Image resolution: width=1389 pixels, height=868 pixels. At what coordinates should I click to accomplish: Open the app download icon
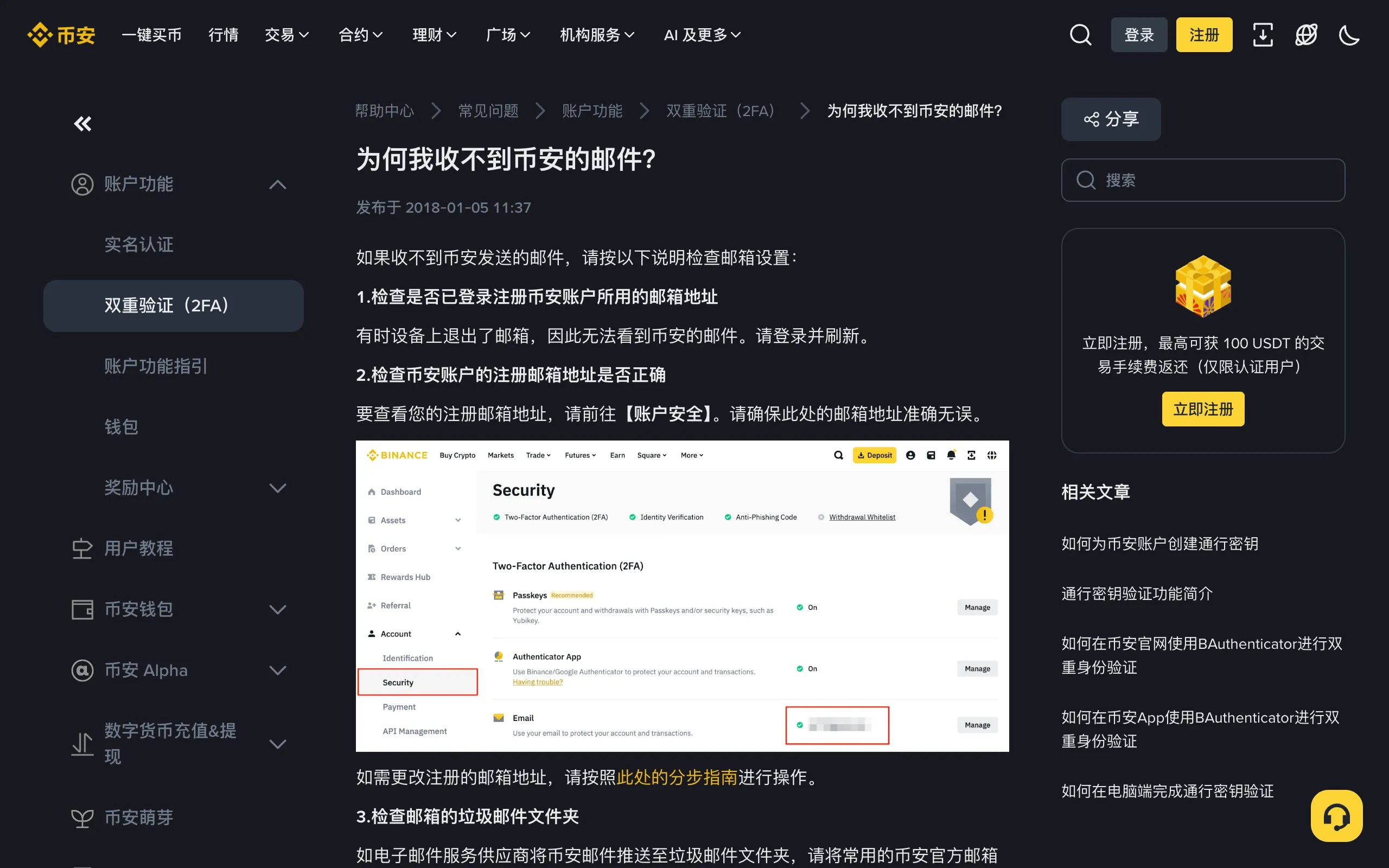1263,35
